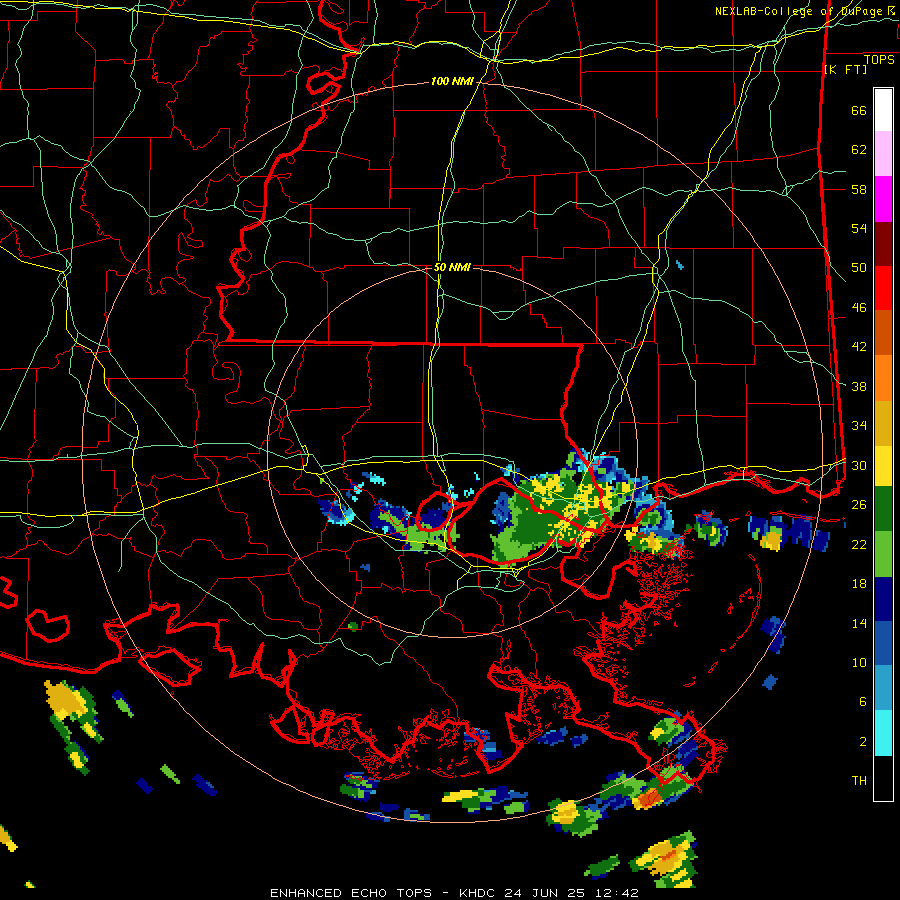Viewport: 900px width, 900px height.
Task: Click the 18 legend value
Action: (x=859, y=584)
